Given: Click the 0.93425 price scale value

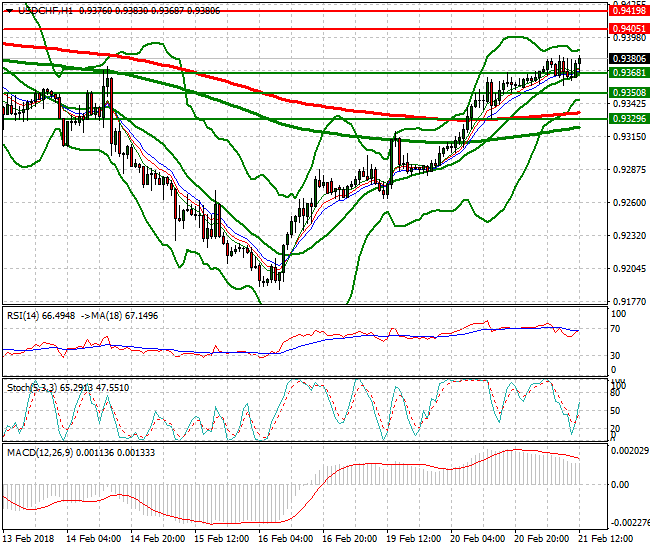Looking at the screenshot, I should 629,103.
